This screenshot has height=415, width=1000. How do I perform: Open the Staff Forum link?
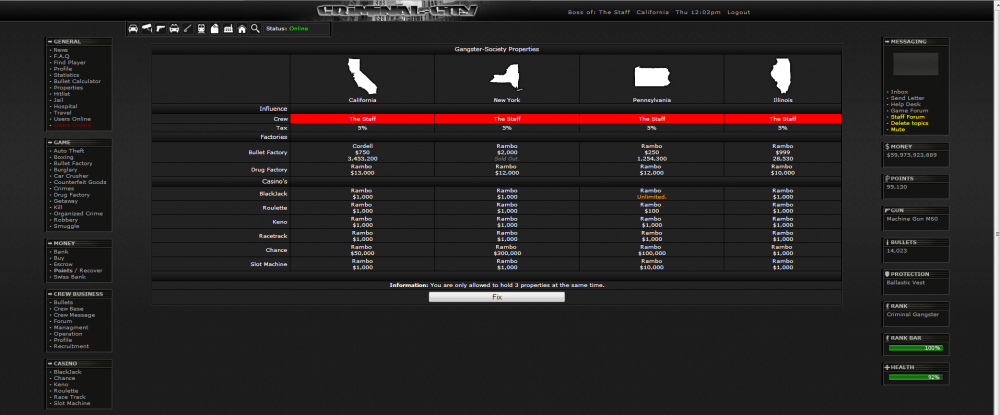point(909,117)
